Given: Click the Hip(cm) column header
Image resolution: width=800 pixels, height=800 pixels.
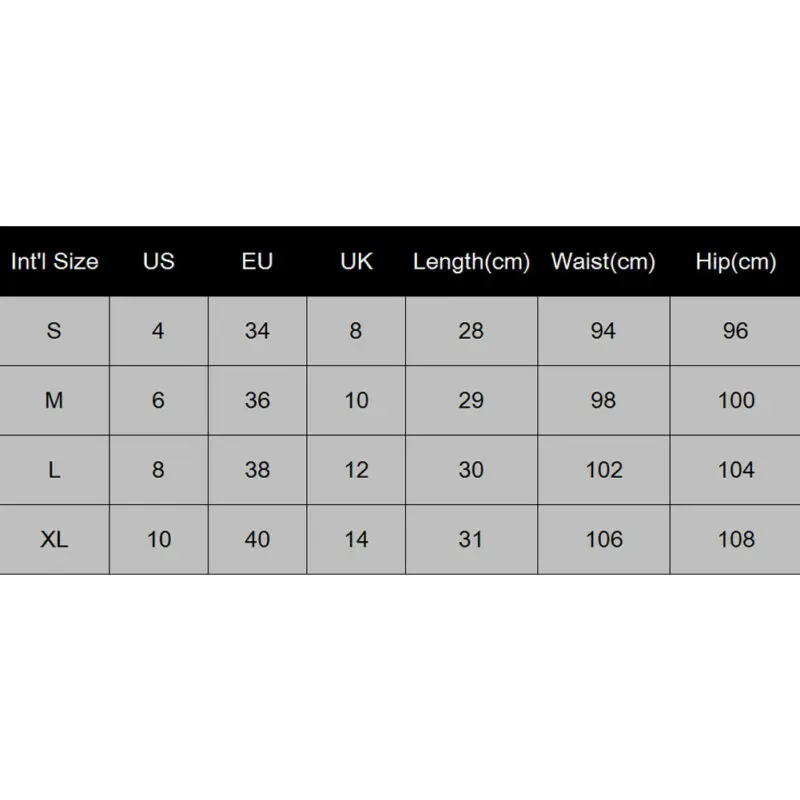Looking at the screenshot, I should 736,262.
